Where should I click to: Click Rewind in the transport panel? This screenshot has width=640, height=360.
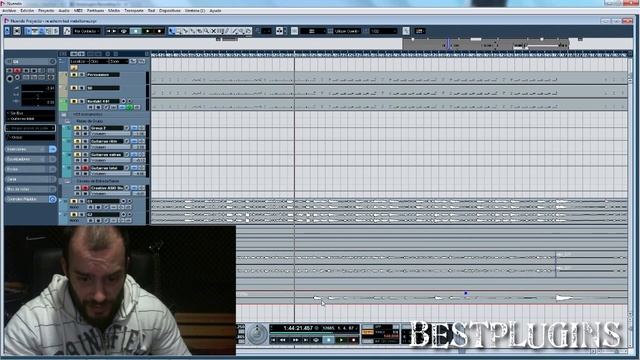pyautogui.click(x=282, y=340)
